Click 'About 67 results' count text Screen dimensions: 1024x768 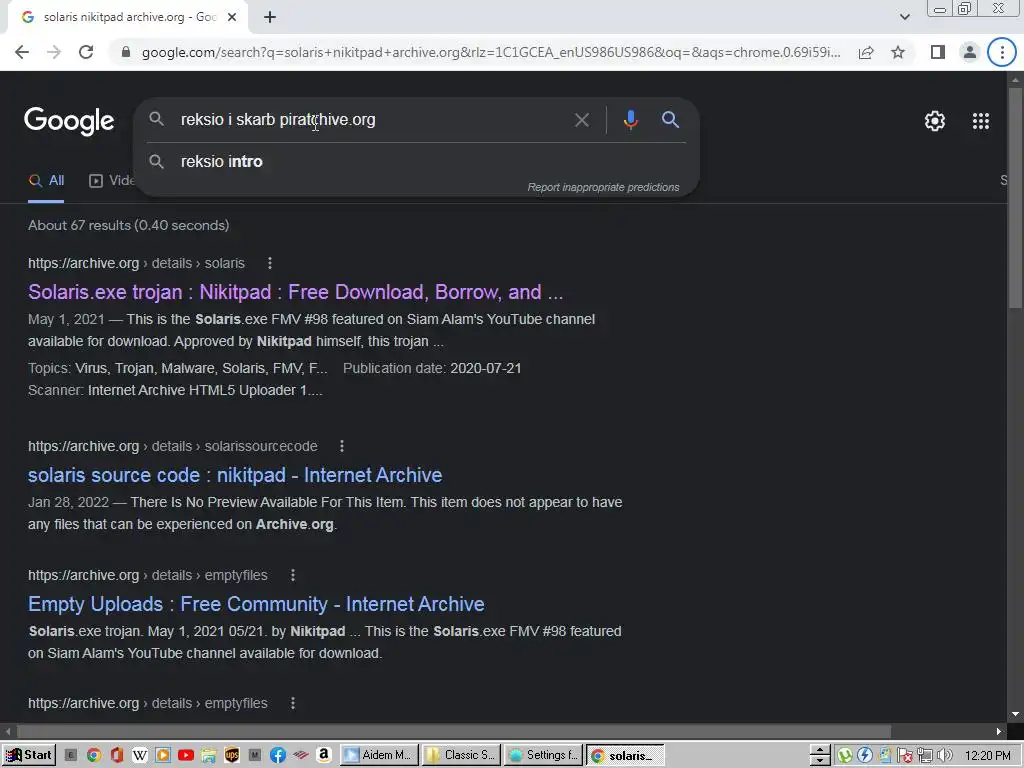click(129, 225)
